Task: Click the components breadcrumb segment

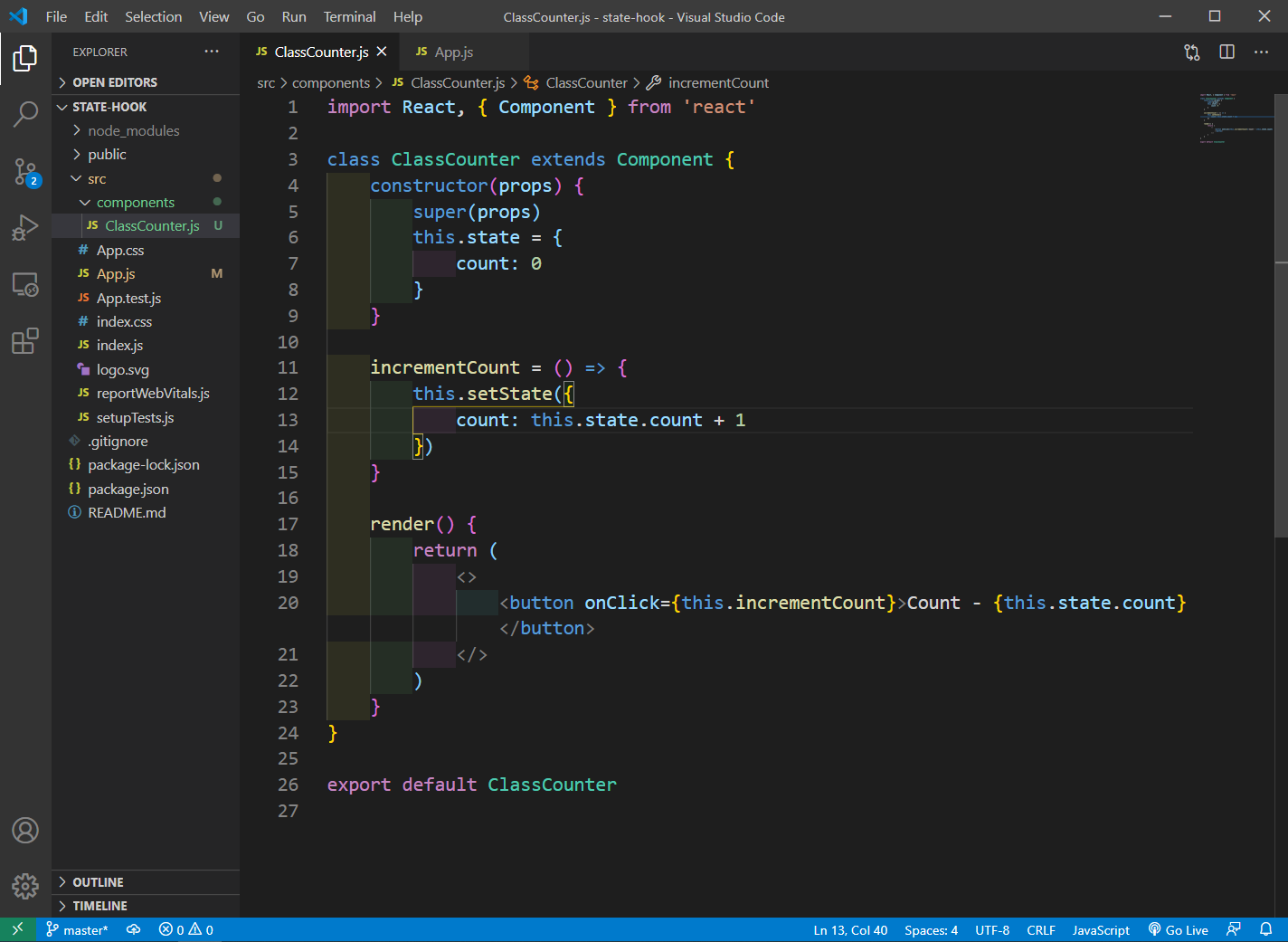Action: pos(331,83)
